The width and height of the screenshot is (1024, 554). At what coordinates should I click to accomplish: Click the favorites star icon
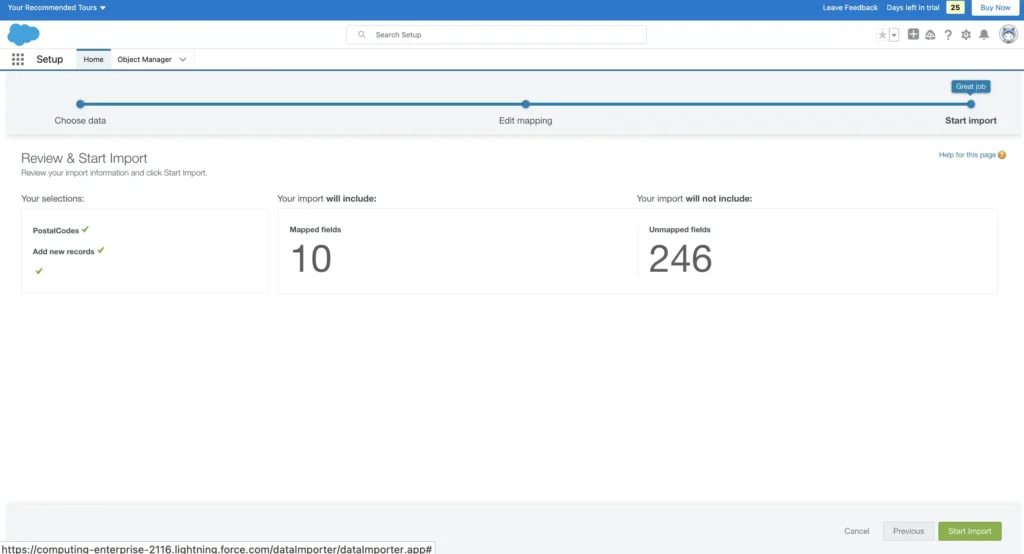882,35
